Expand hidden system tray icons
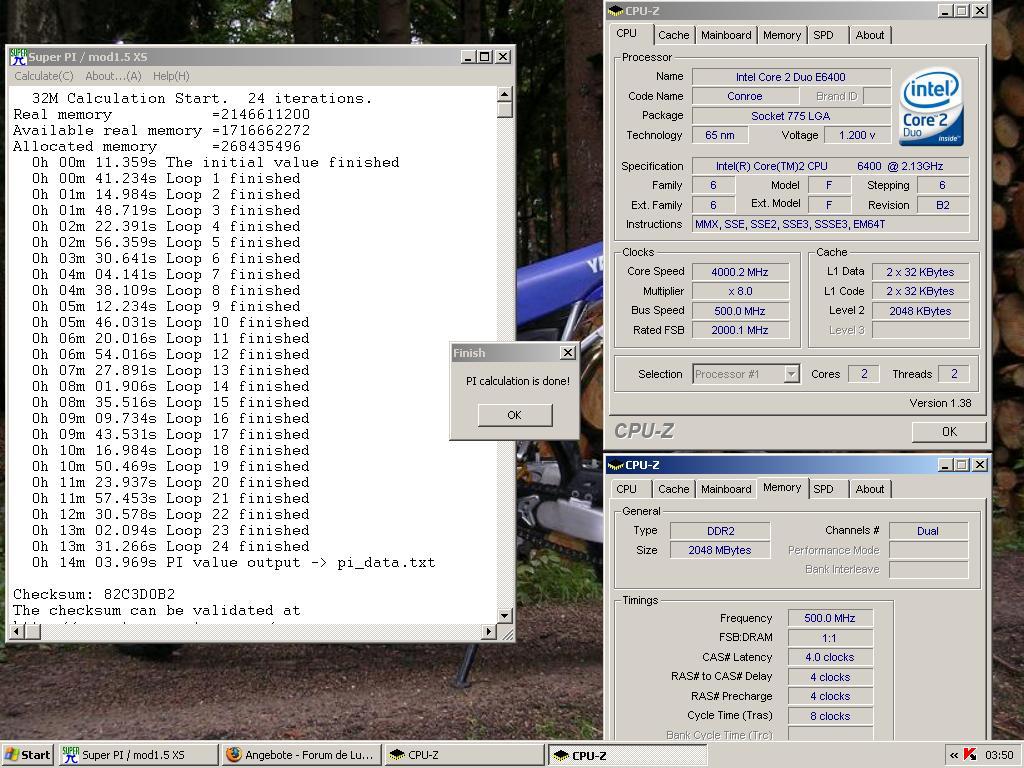Screen dimensions: 1024x768 point(954,756)
